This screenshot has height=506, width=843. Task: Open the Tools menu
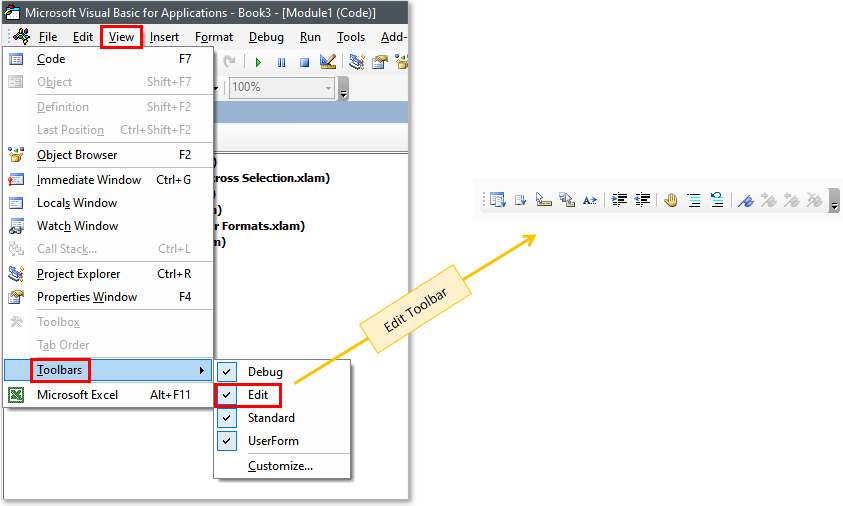pos(351,37)
